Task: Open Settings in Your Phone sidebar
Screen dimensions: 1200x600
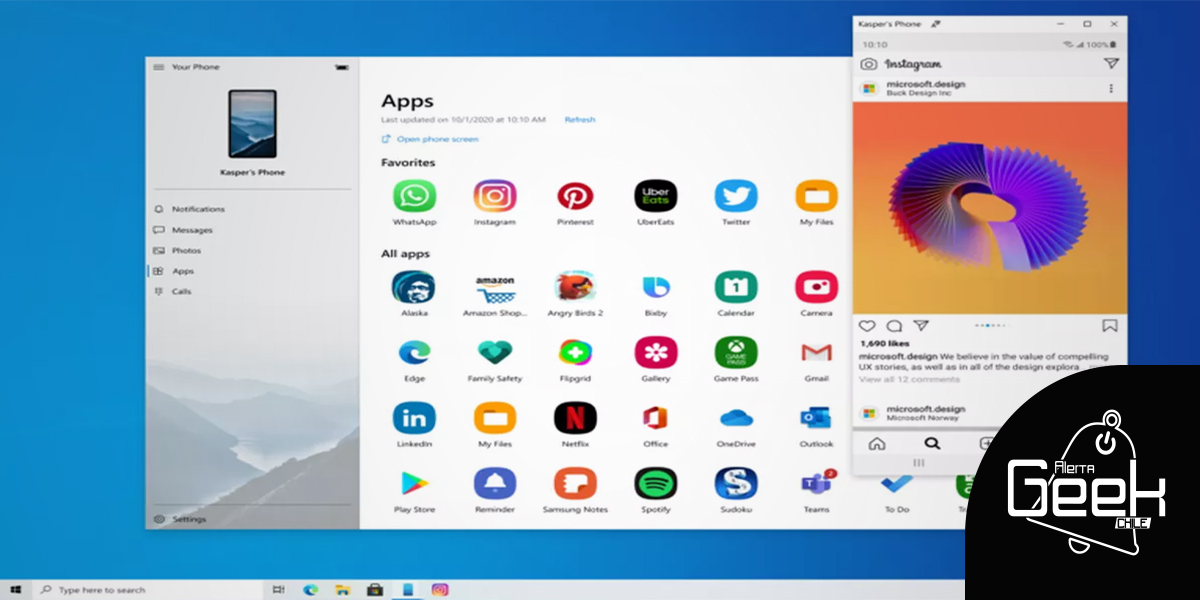Action: [x=181, y=519]
